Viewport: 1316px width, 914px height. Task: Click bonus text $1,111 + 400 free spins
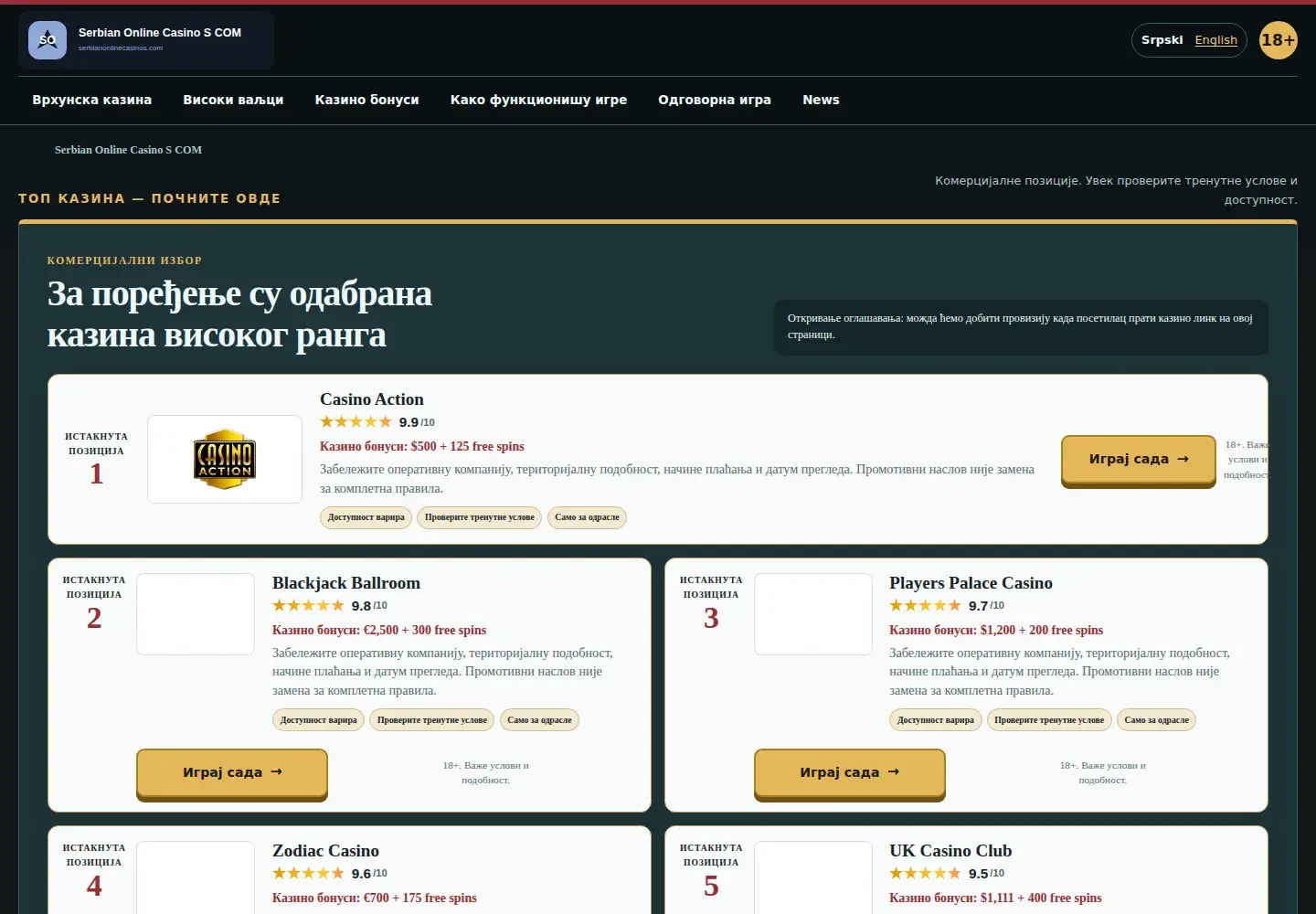point(1041,898)
